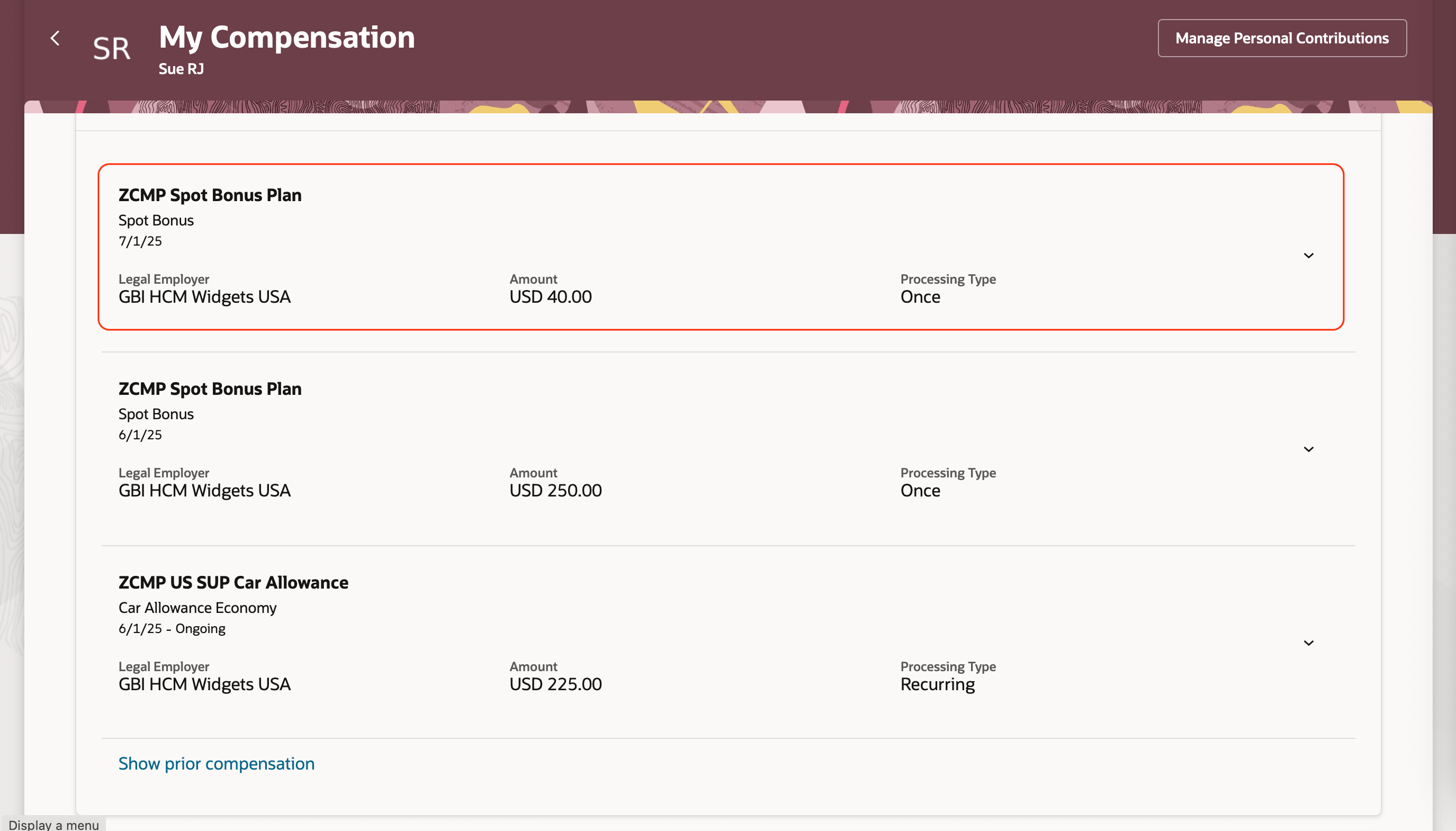
Task: Click the My Compensation page title
Action: click(x=286, y=37)
